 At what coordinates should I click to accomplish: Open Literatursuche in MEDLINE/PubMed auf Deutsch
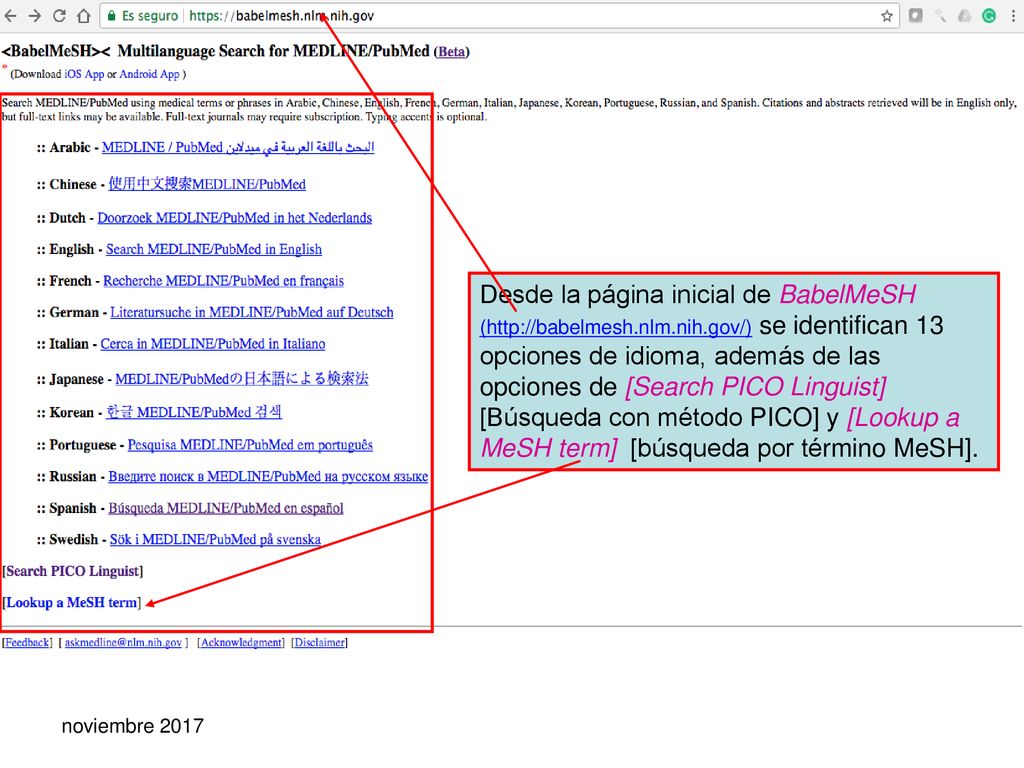click(x=251, y=312)
